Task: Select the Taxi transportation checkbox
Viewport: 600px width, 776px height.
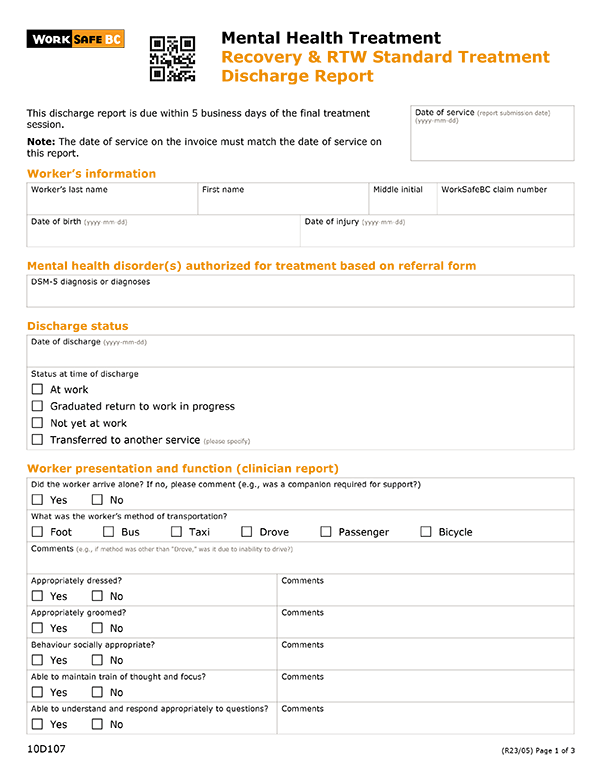Action: 176,532
